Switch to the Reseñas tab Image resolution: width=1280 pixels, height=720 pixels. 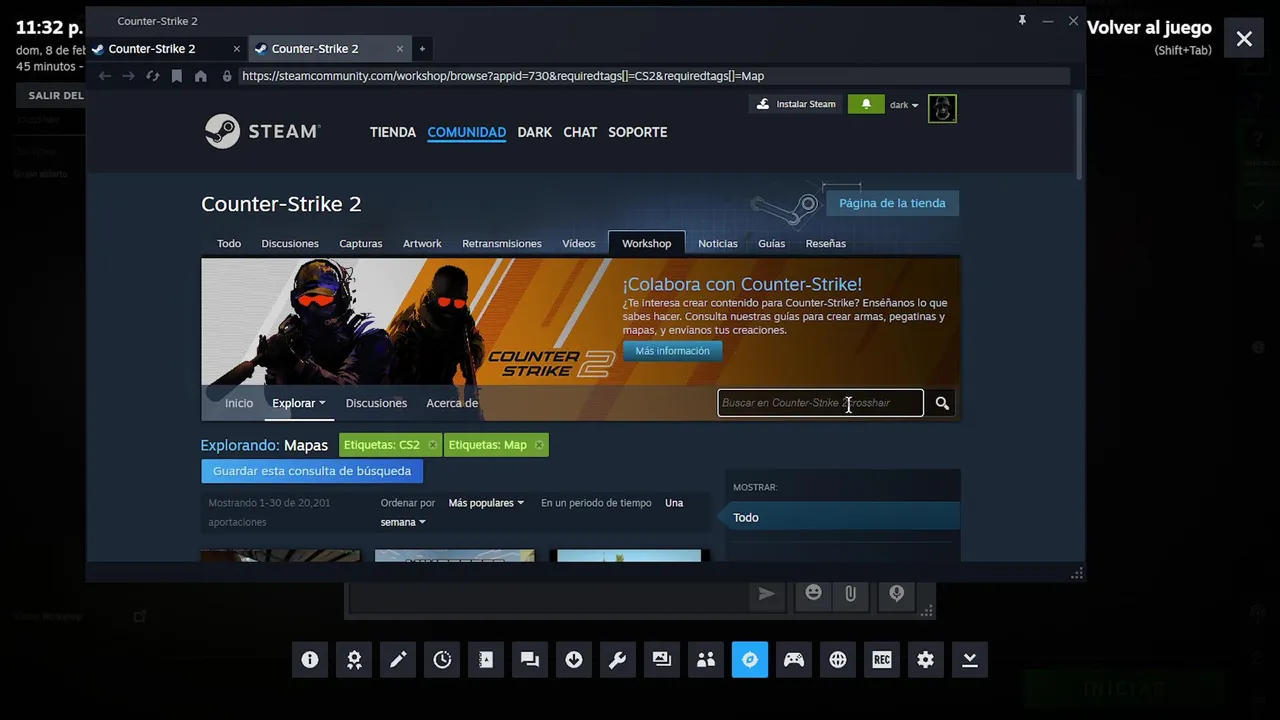(x=826, y=243)
